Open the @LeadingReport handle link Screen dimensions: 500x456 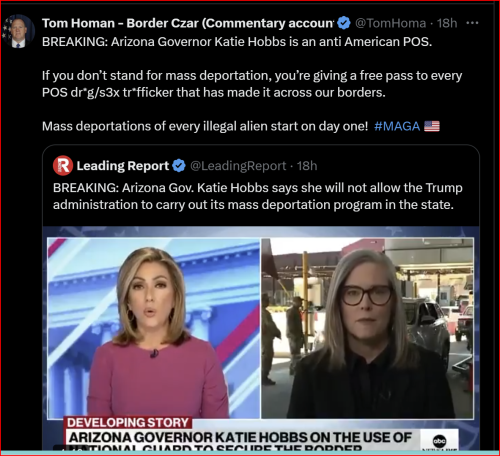(x=238, y=166)
